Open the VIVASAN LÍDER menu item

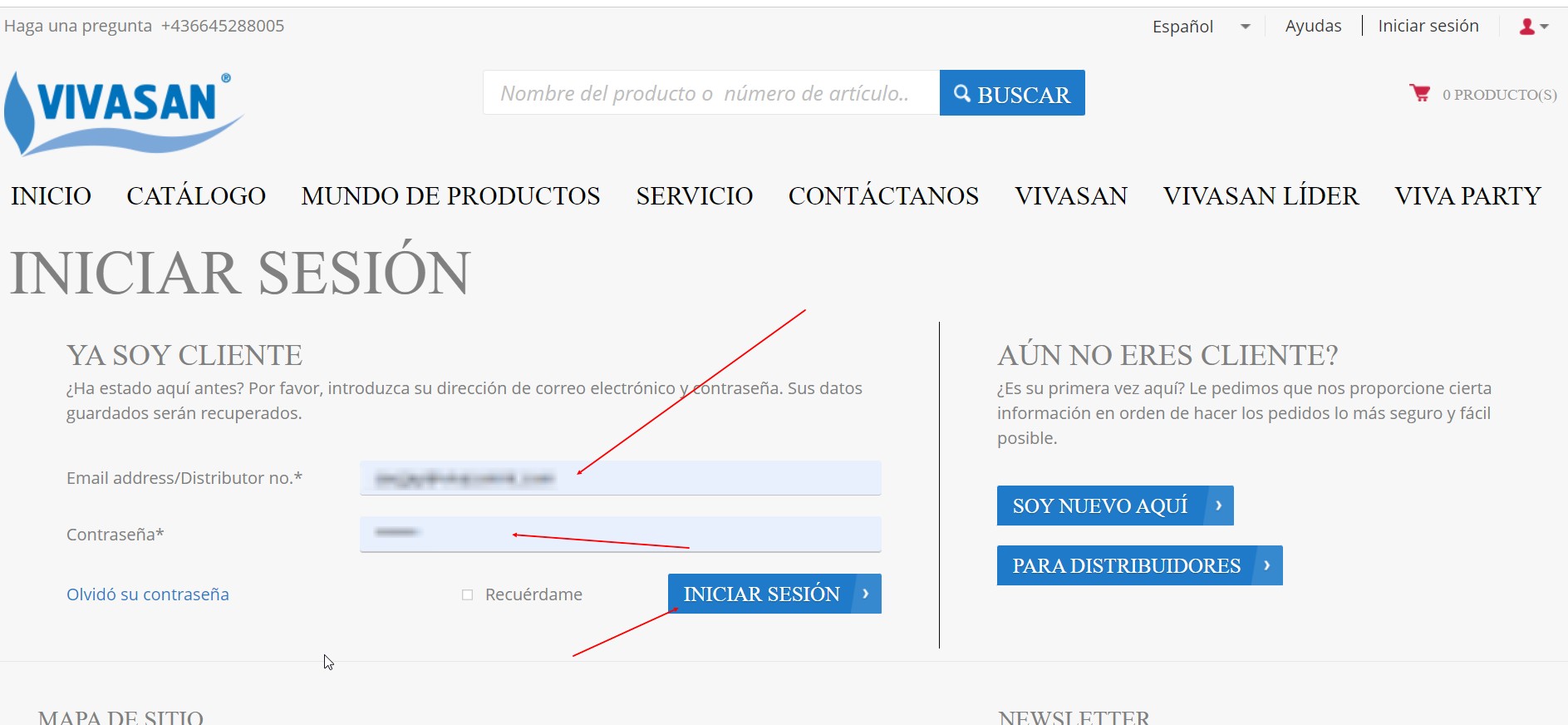[x=1261, y=195]
